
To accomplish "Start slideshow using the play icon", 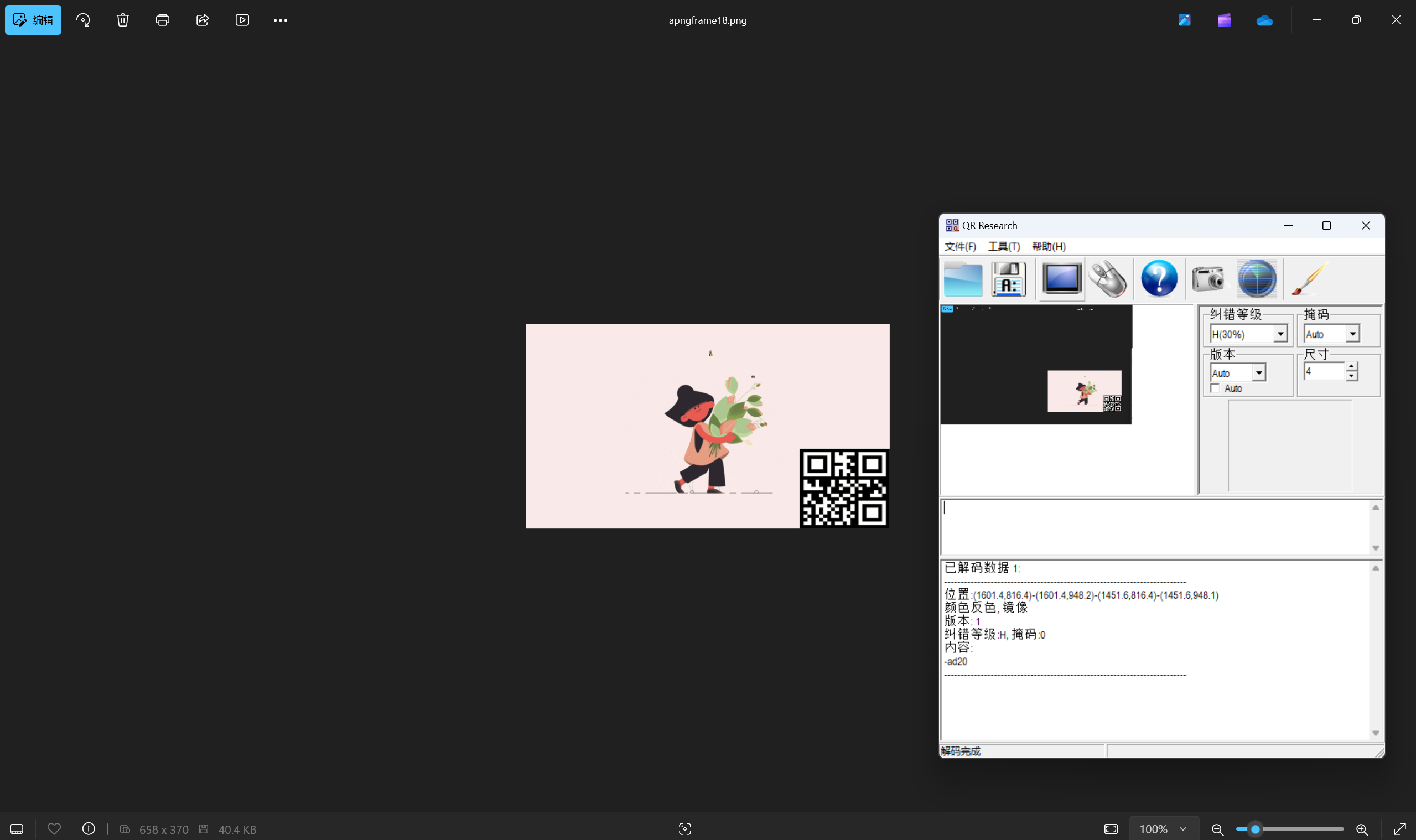I will tap(242, 20).
